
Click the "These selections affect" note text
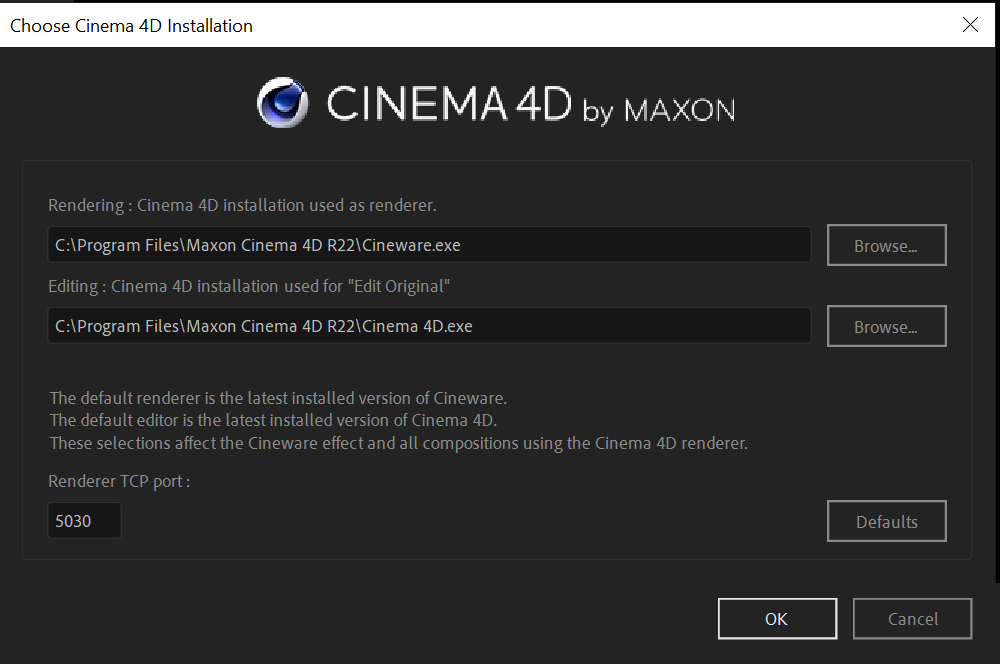point(398,442)
